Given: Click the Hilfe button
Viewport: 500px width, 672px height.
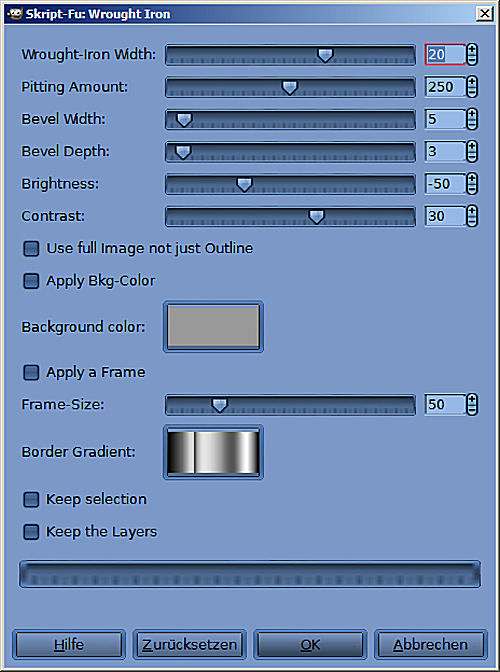Looking at the screenshot, I should [69, 645].
